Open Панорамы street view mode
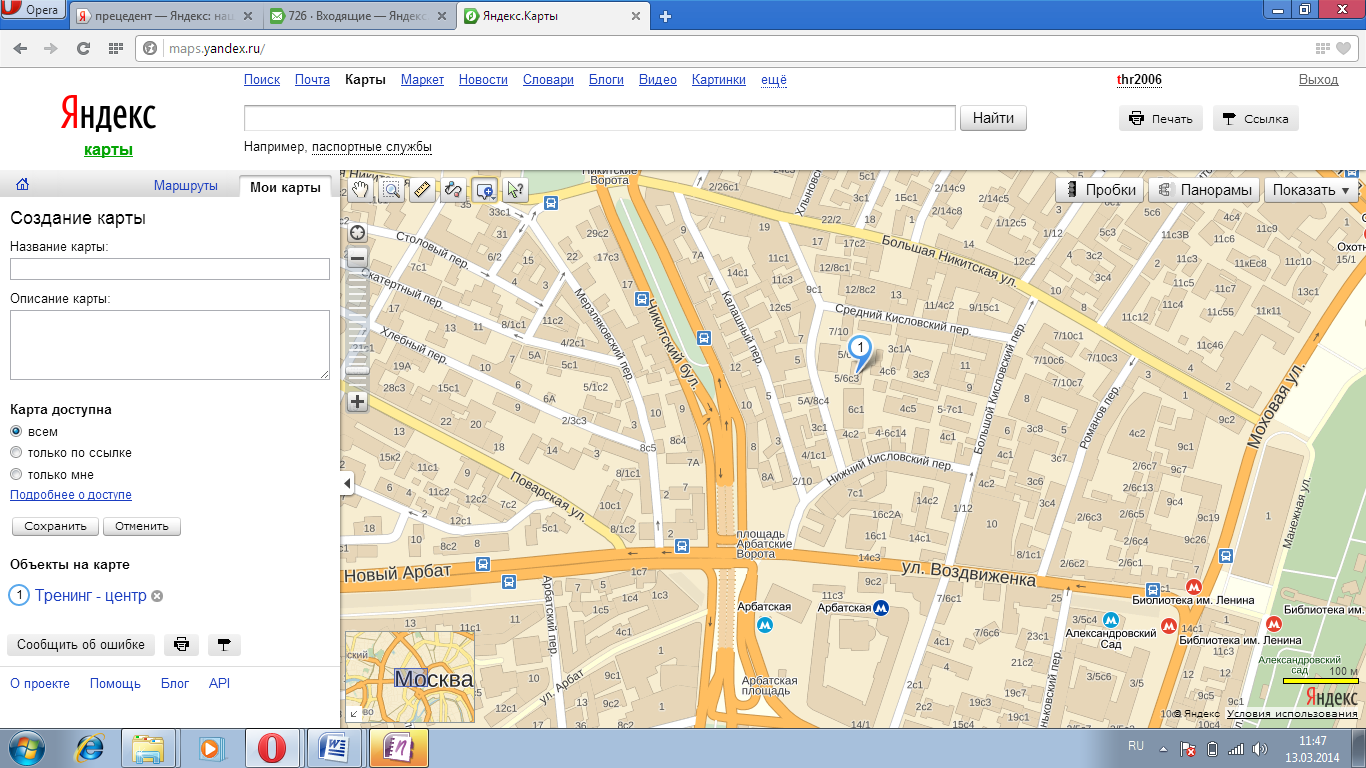The width and height of the screenshot is (1366, 768). pos(1204,190)
